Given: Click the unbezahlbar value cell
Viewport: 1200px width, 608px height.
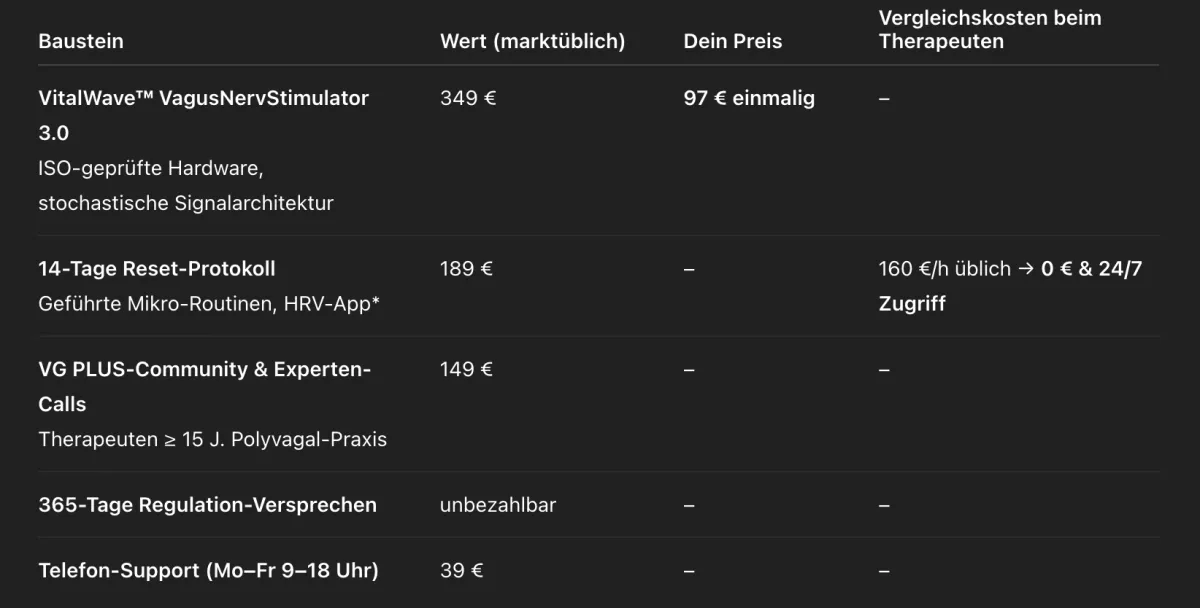Looking at the screenshot, I should 498,505.
